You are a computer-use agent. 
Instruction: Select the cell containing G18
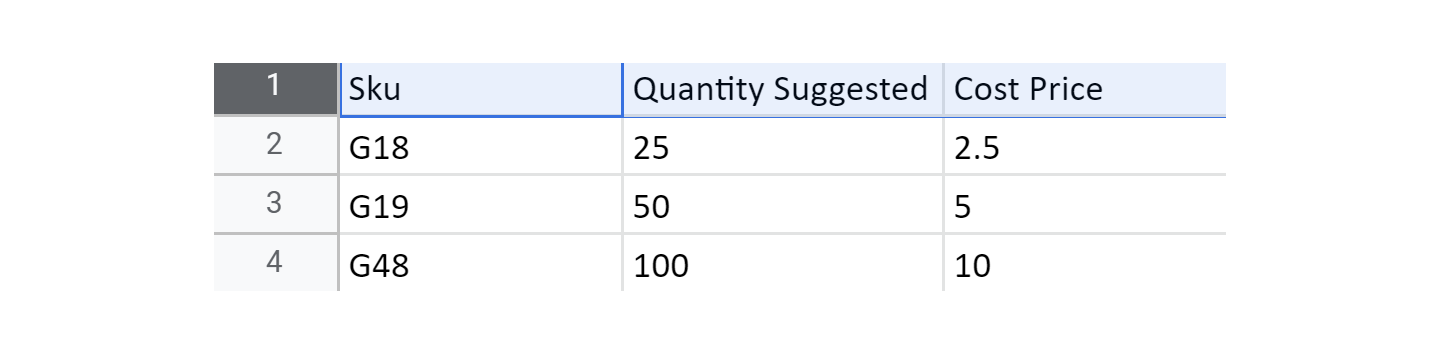[x=481, y=147]
